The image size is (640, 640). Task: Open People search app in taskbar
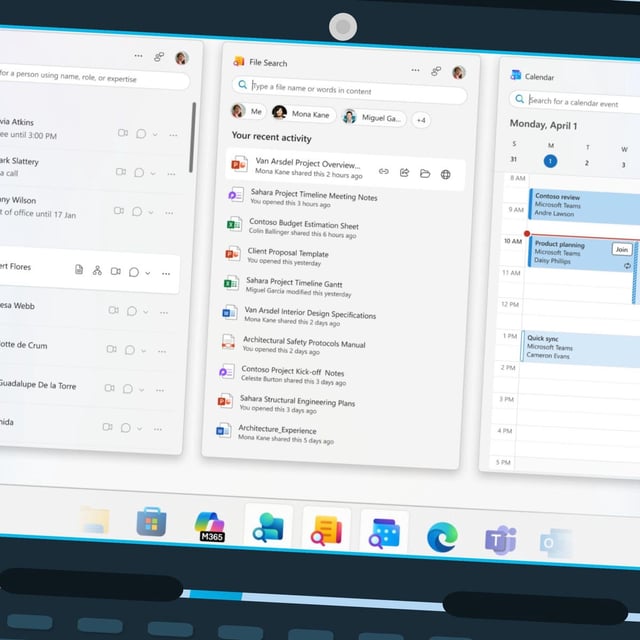pos(268,527)
